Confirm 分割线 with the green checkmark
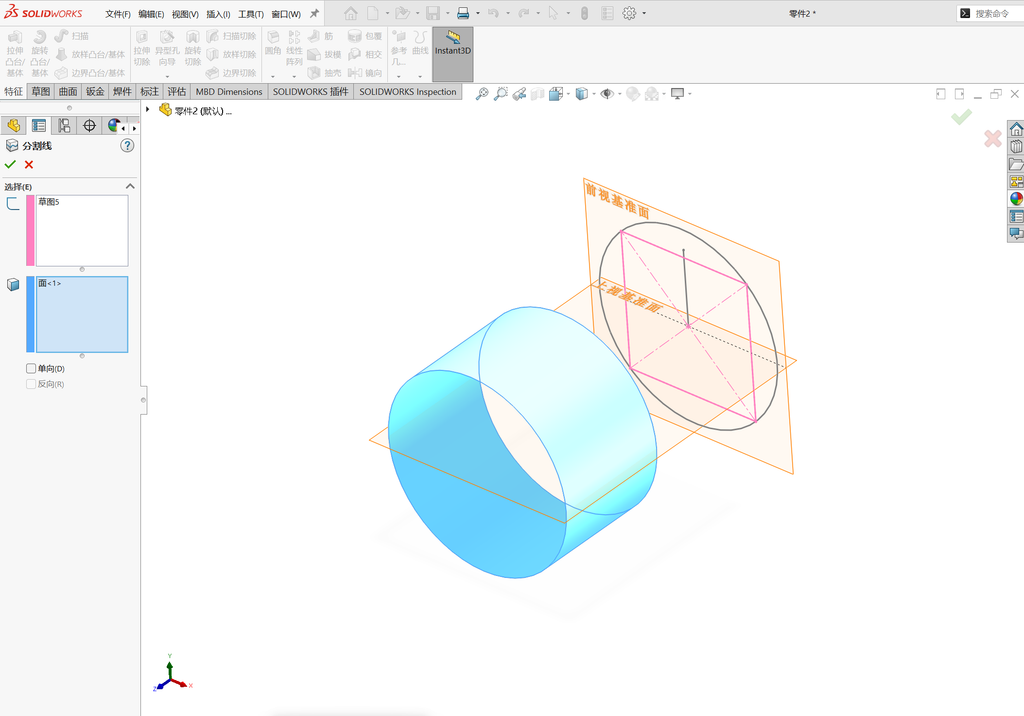The image size is (1024, 716). pos(10,165)
